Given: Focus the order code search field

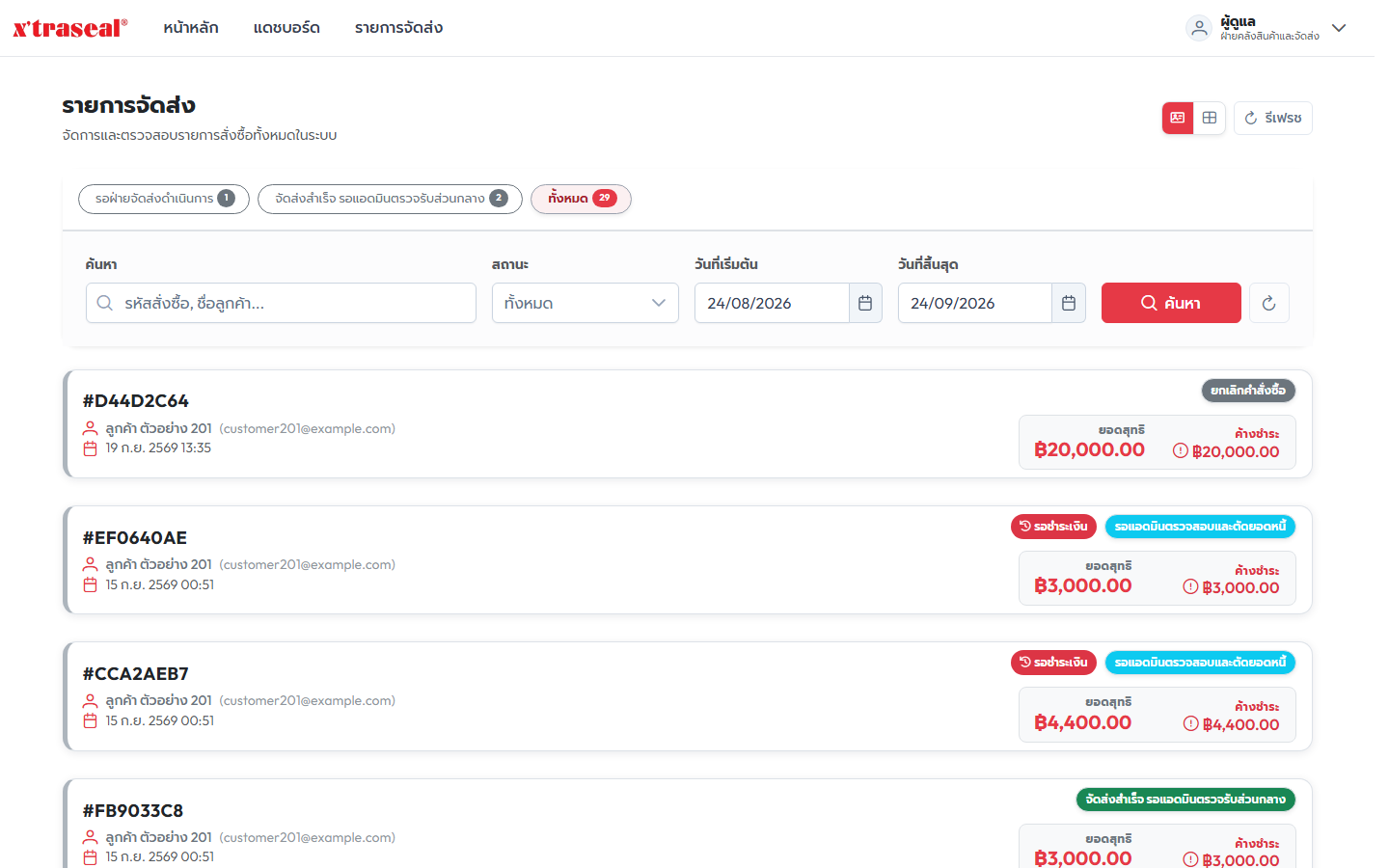Looking at the screenshot, I should tap(281, 303).
